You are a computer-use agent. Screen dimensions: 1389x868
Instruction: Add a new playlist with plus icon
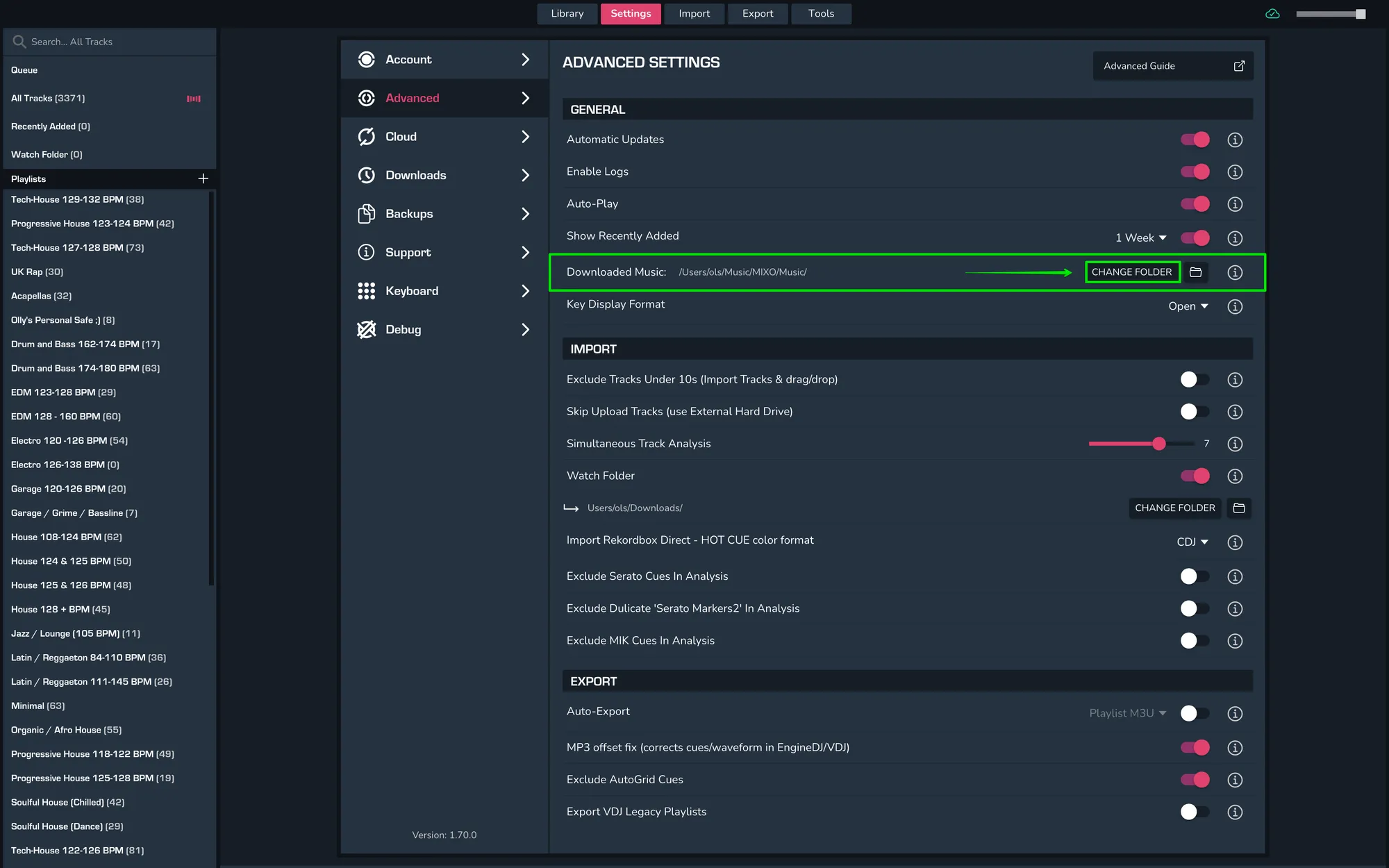[203, 178]
